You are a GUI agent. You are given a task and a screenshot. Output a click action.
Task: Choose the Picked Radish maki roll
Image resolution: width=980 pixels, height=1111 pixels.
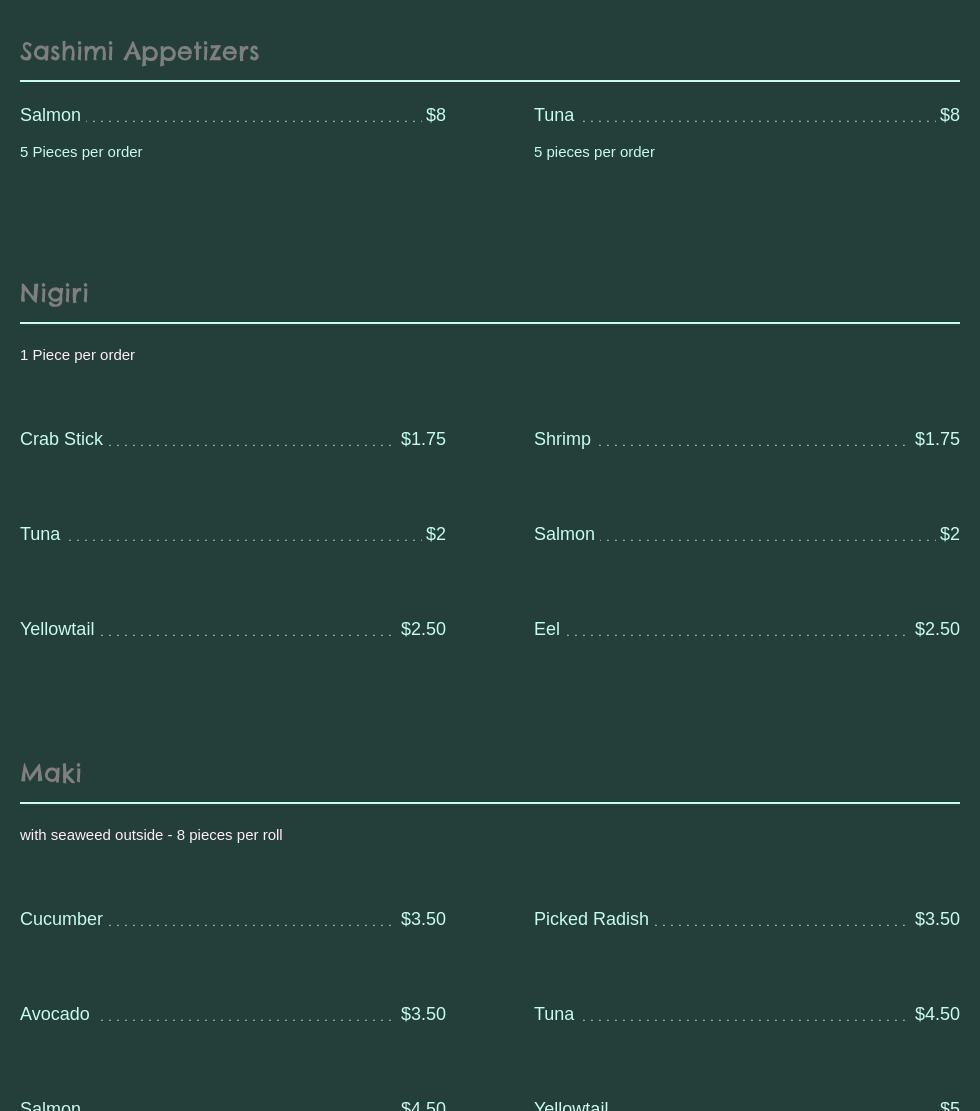point(591,919)
